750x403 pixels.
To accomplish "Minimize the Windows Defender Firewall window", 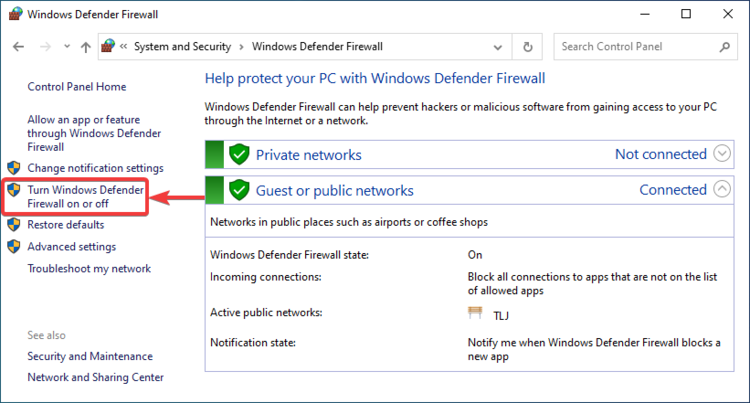I will 645,14.
